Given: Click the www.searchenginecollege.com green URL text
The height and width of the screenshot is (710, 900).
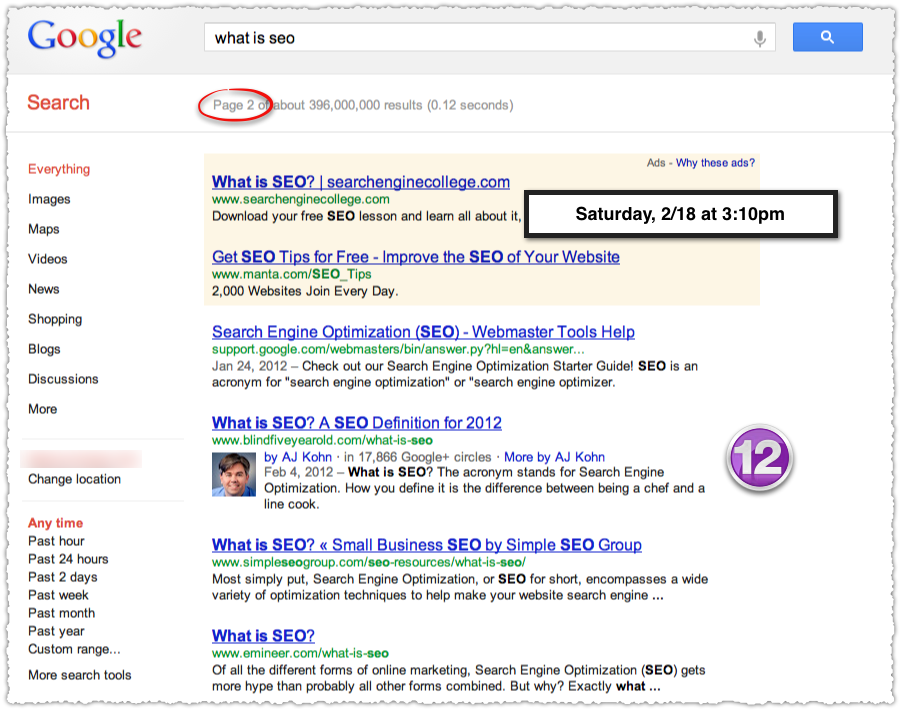Looking at the screenshot, I should pyautogui.click(x=301, y=199).
